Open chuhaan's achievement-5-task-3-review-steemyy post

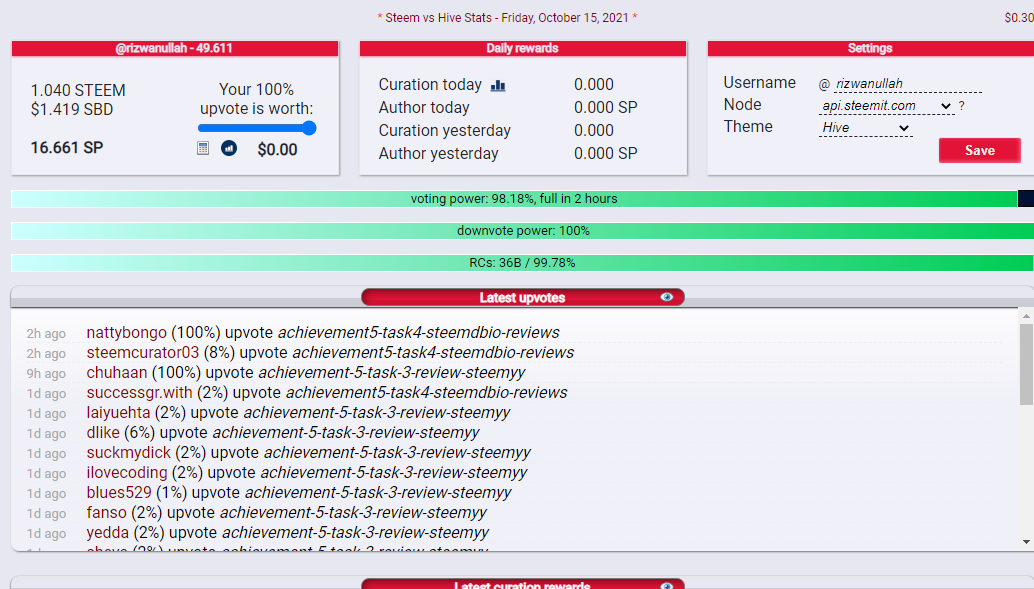coord(392,373)
